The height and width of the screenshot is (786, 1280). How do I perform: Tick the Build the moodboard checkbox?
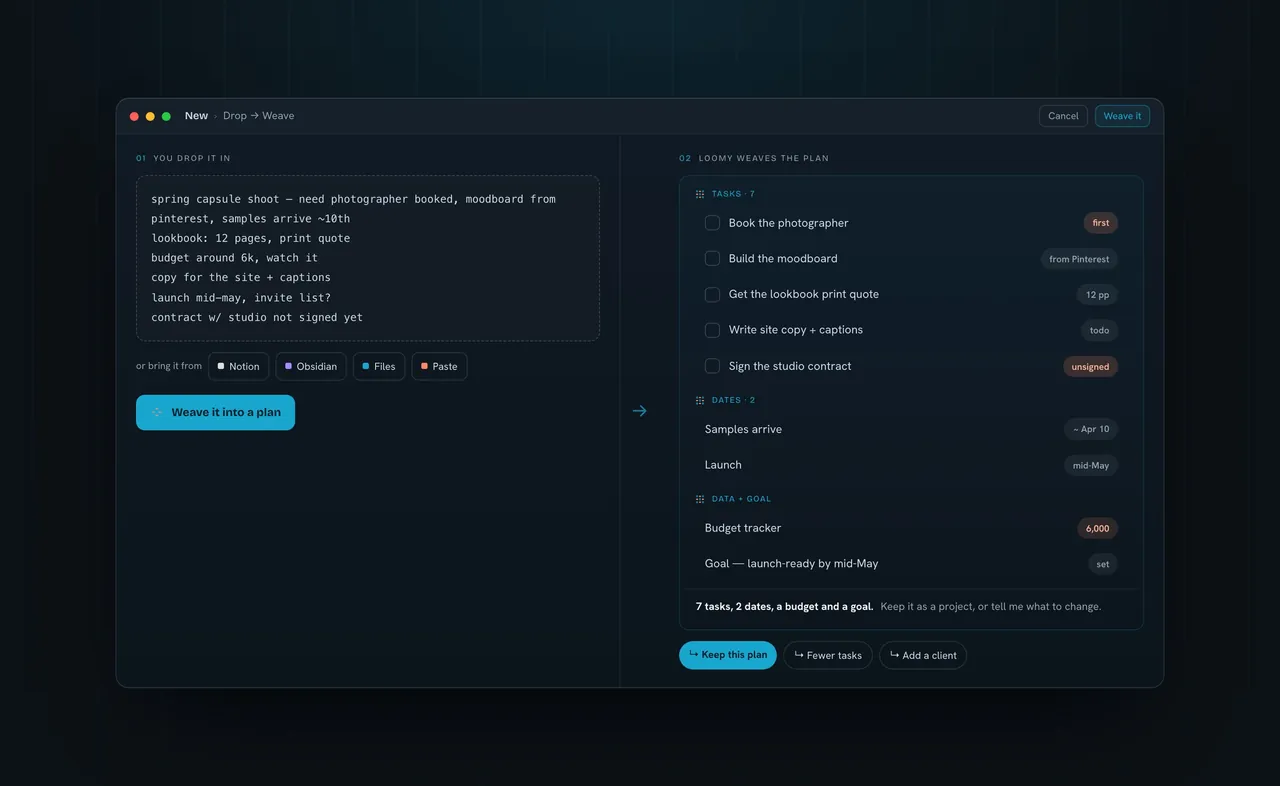tap(712, 258)
